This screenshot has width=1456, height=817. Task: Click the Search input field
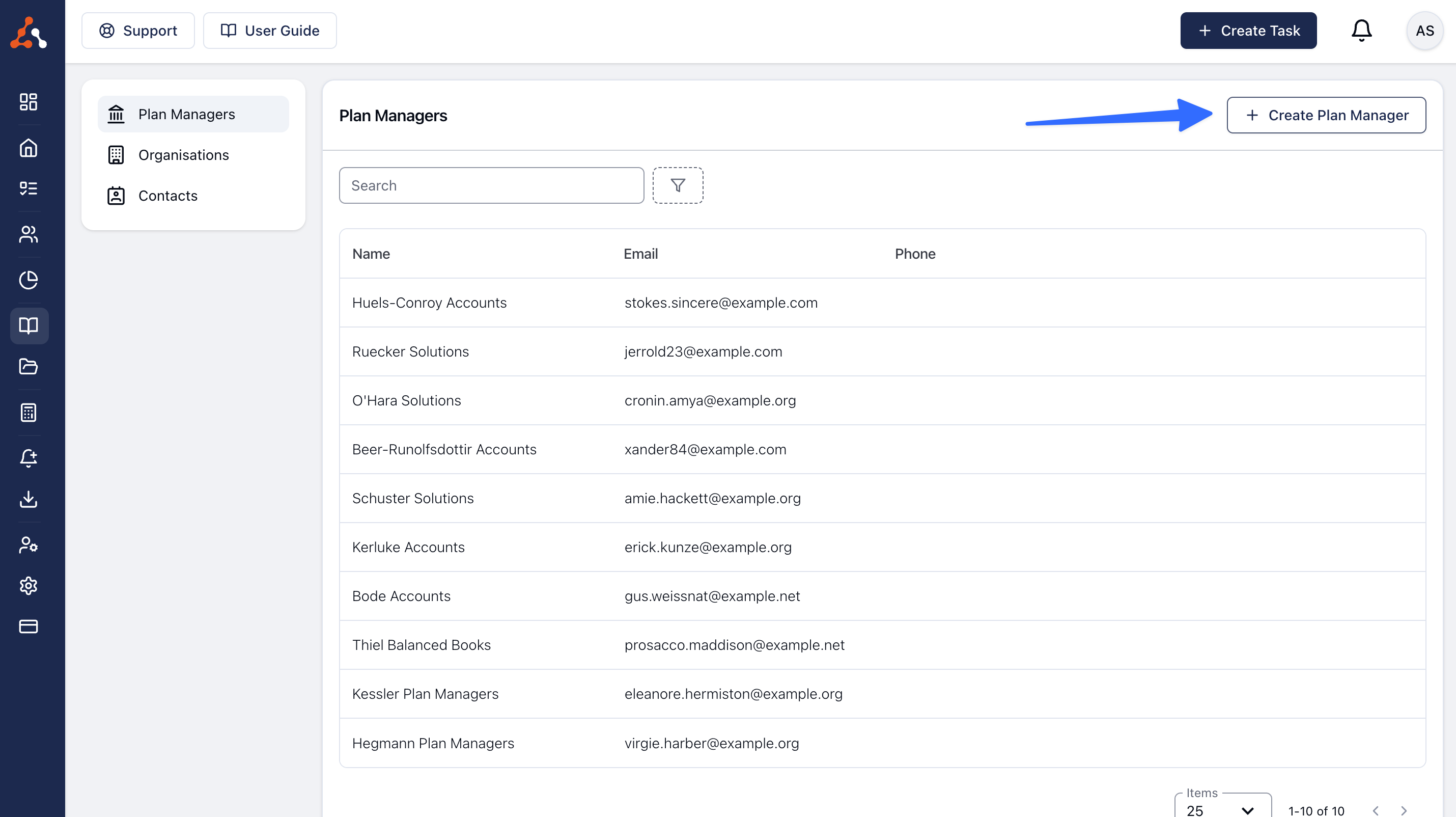(x=491, y=185)
